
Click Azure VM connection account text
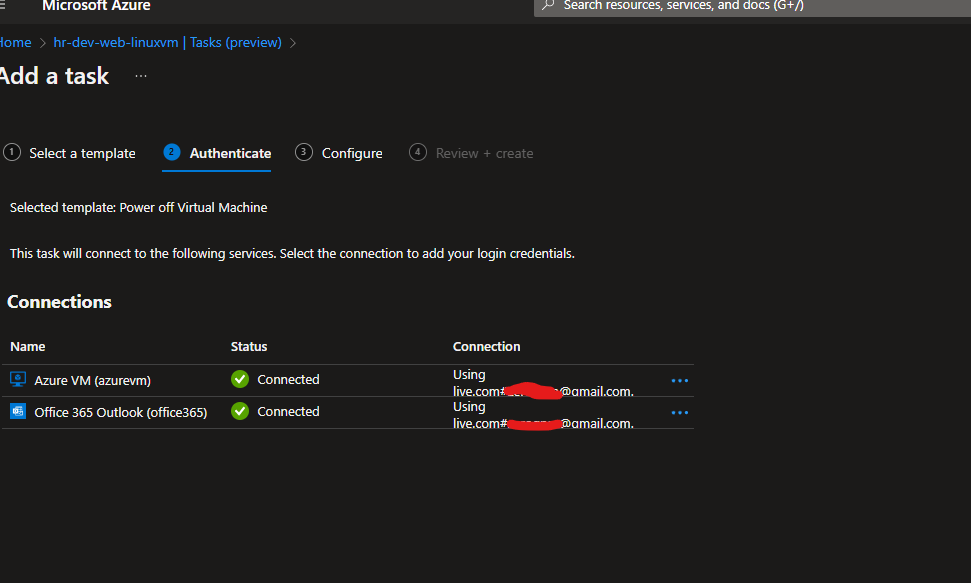point(543,382)
